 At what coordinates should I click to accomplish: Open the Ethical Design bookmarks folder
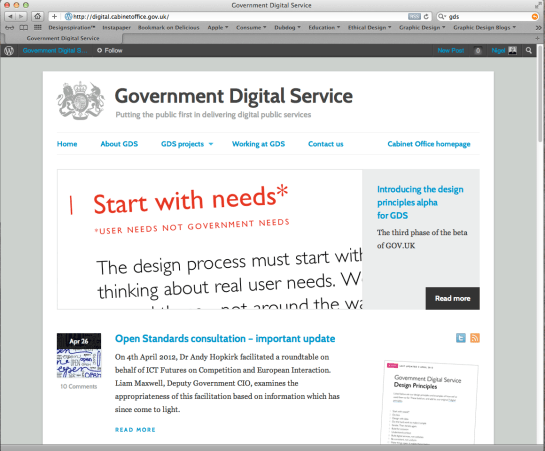click(370, 27)
